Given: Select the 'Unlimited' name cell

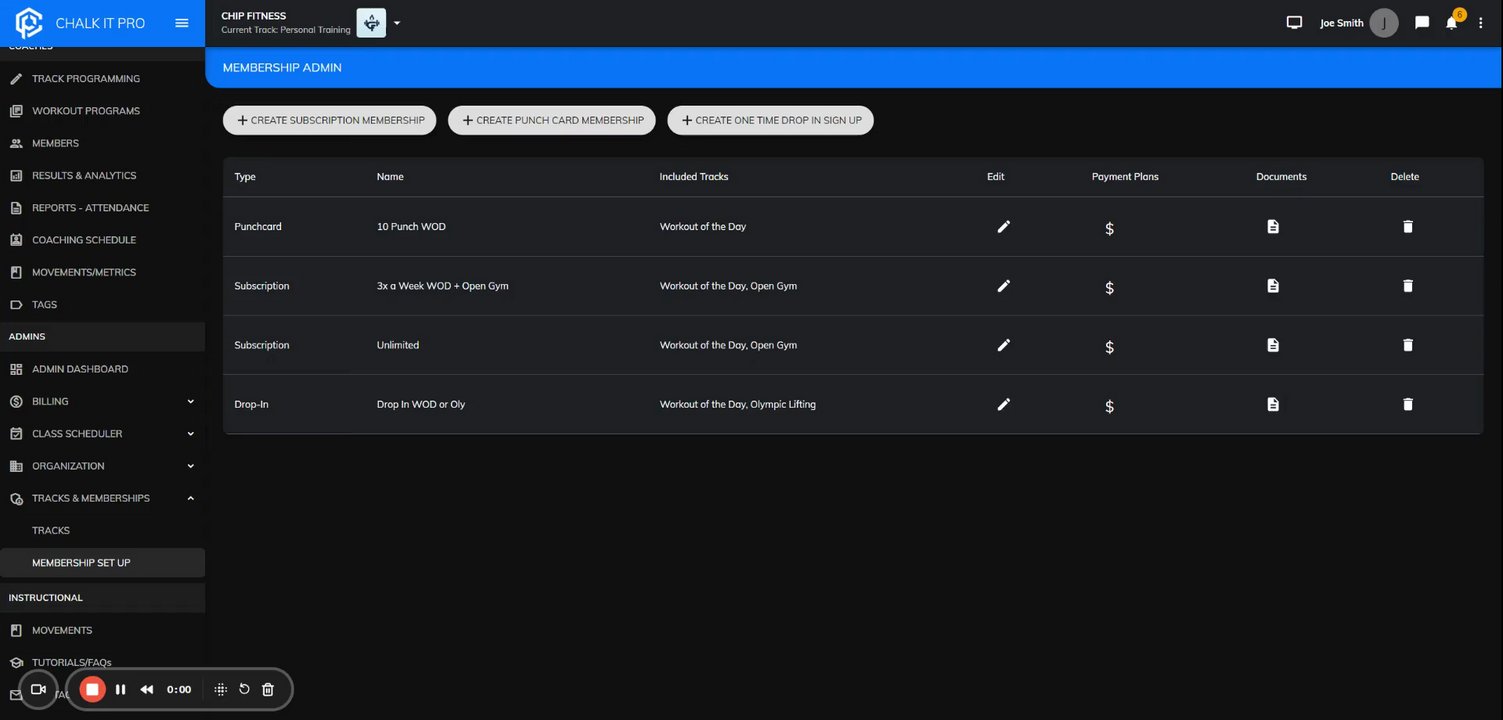Looking at the screenshot, I should (398, 345).
